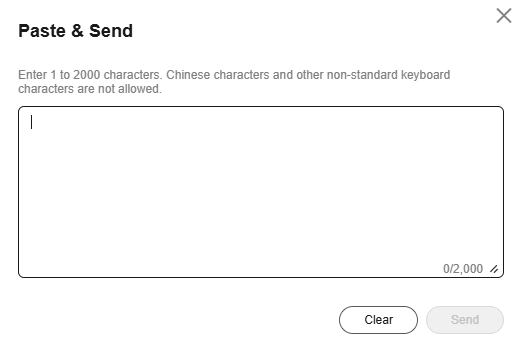Click the 0/2,000 character counter
Screen dimensions: 528x360
(x=463, y=269)
